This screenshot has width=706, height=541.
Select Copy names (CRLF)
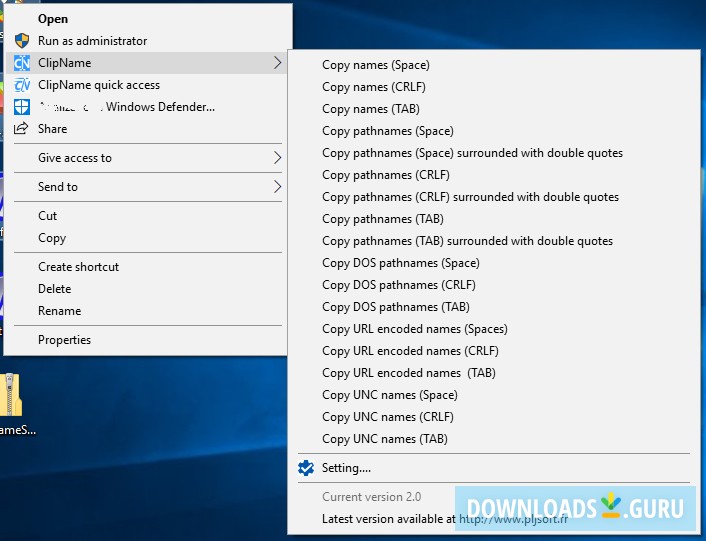point(494,87)
